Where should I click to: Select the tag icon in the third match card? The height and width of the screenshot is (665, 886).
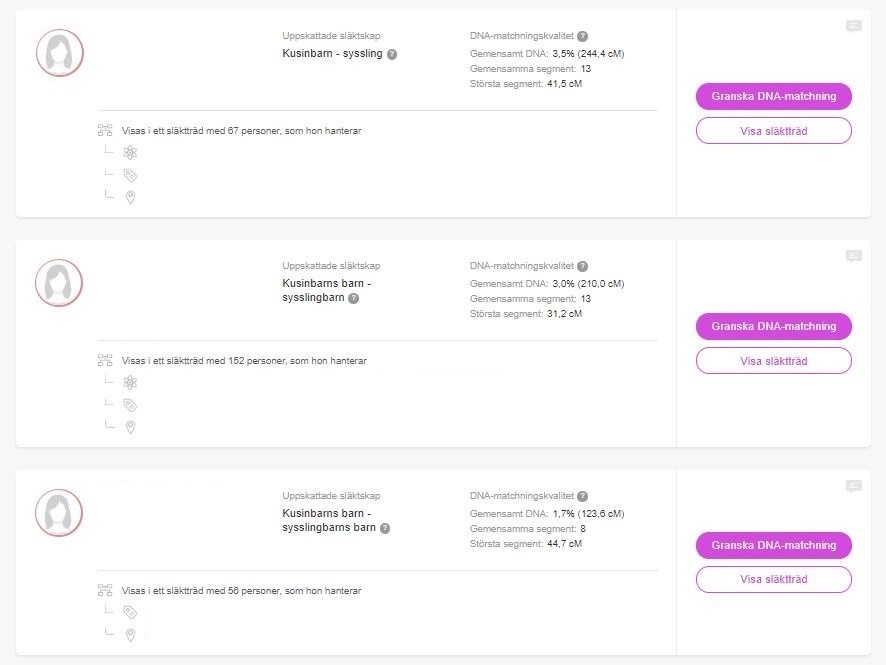click(x=129, y=610)
